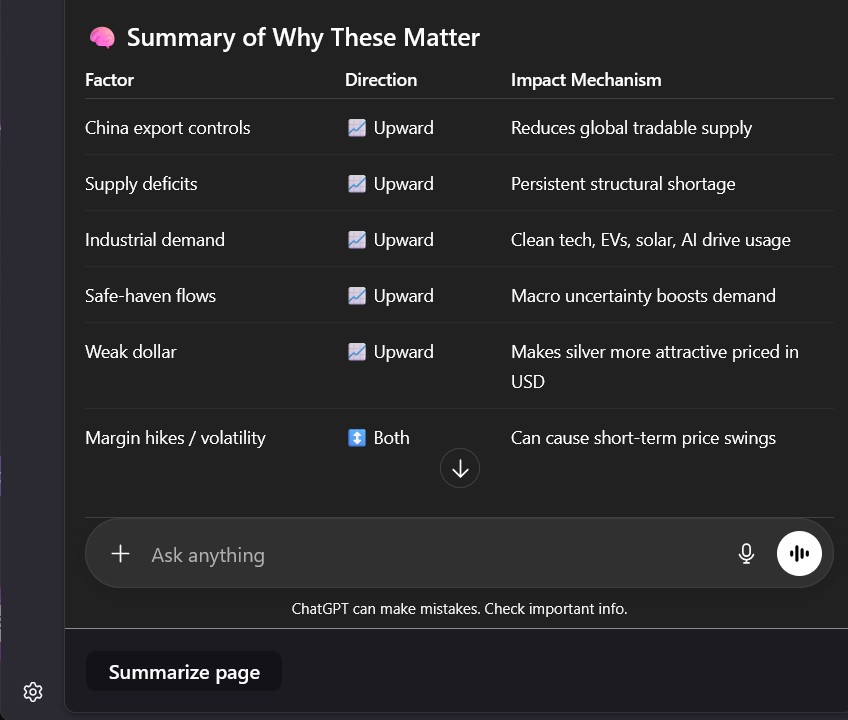
Task: Click the 'Safe-haven flows' cell
Action: point(150,296)
